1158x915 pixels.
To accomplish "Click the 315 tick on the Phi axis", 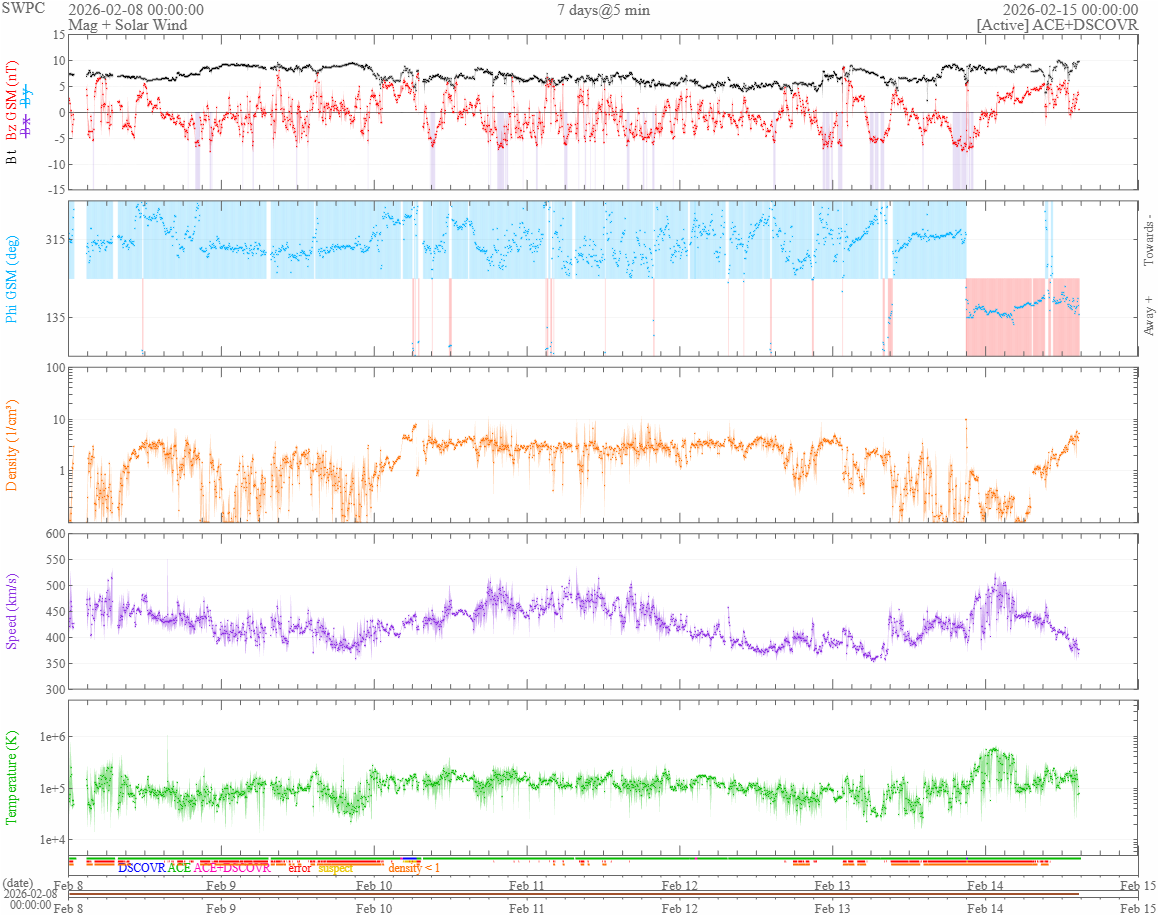I will [x=55, y=240].
